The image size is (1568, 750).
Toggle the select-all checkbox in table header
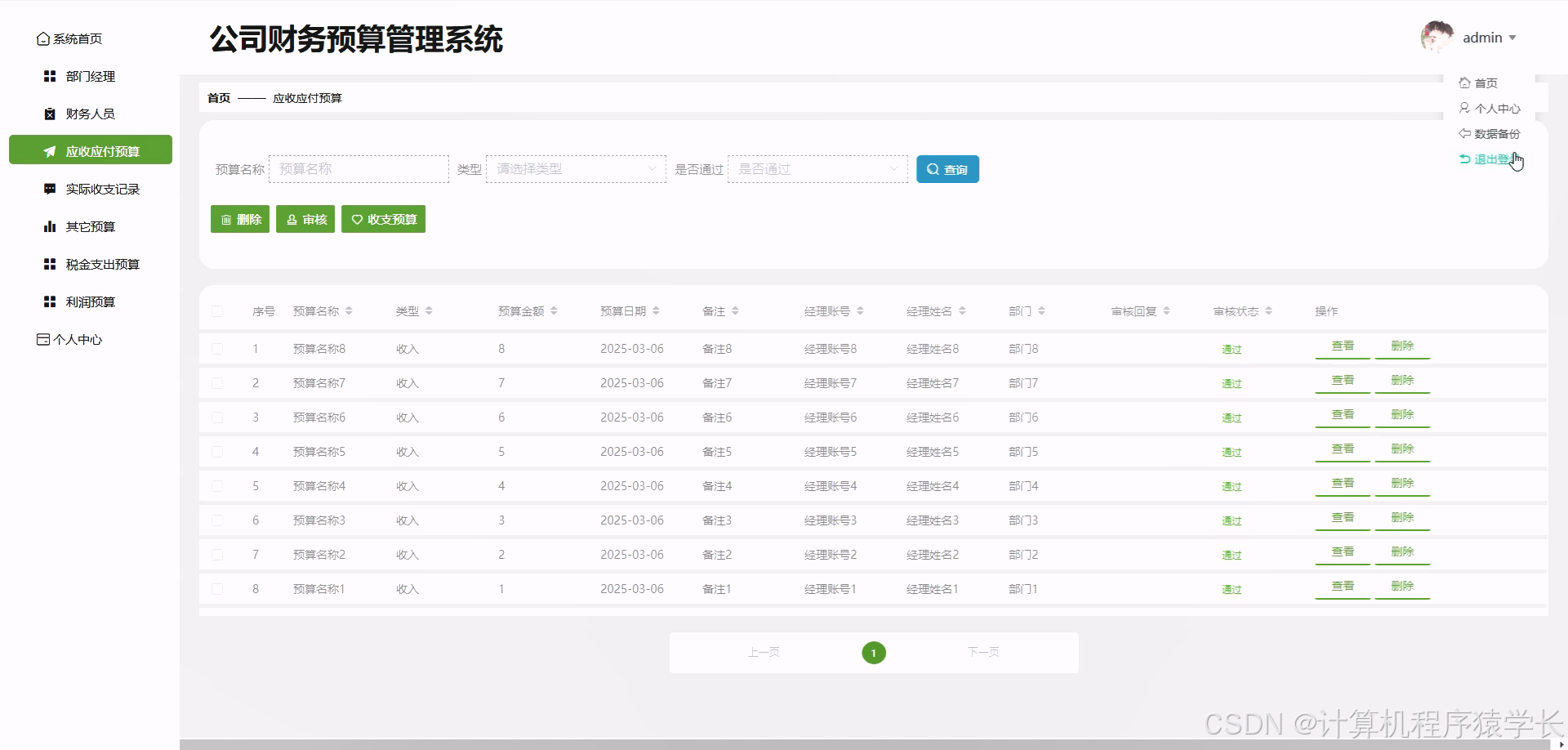[217, 311]
